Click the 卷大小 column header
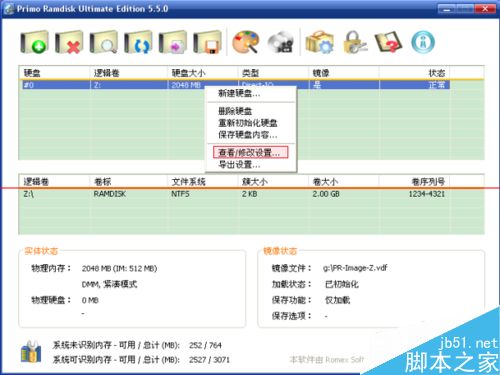The width and height of the screenshot is (500, 375). (x=343, y=182)
